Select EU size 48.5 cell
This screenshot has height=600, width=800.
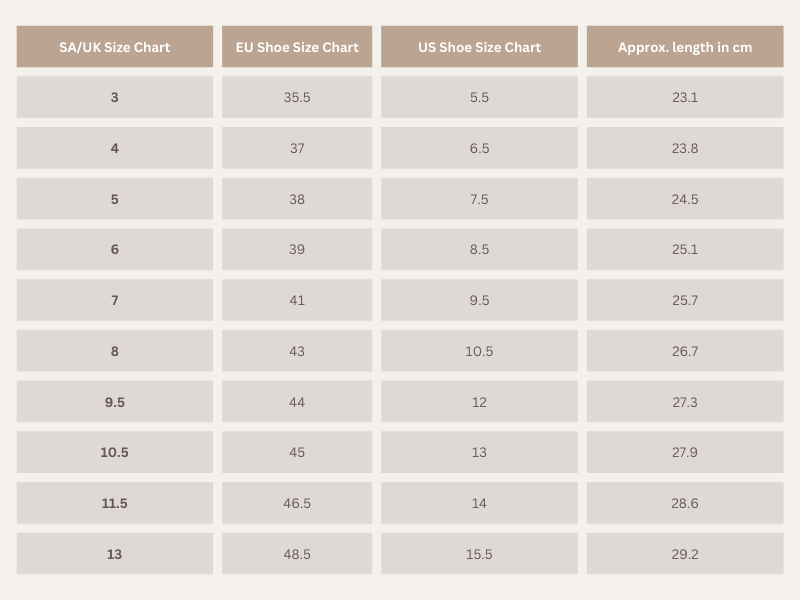pyautogui.click(x=297, y=554)
